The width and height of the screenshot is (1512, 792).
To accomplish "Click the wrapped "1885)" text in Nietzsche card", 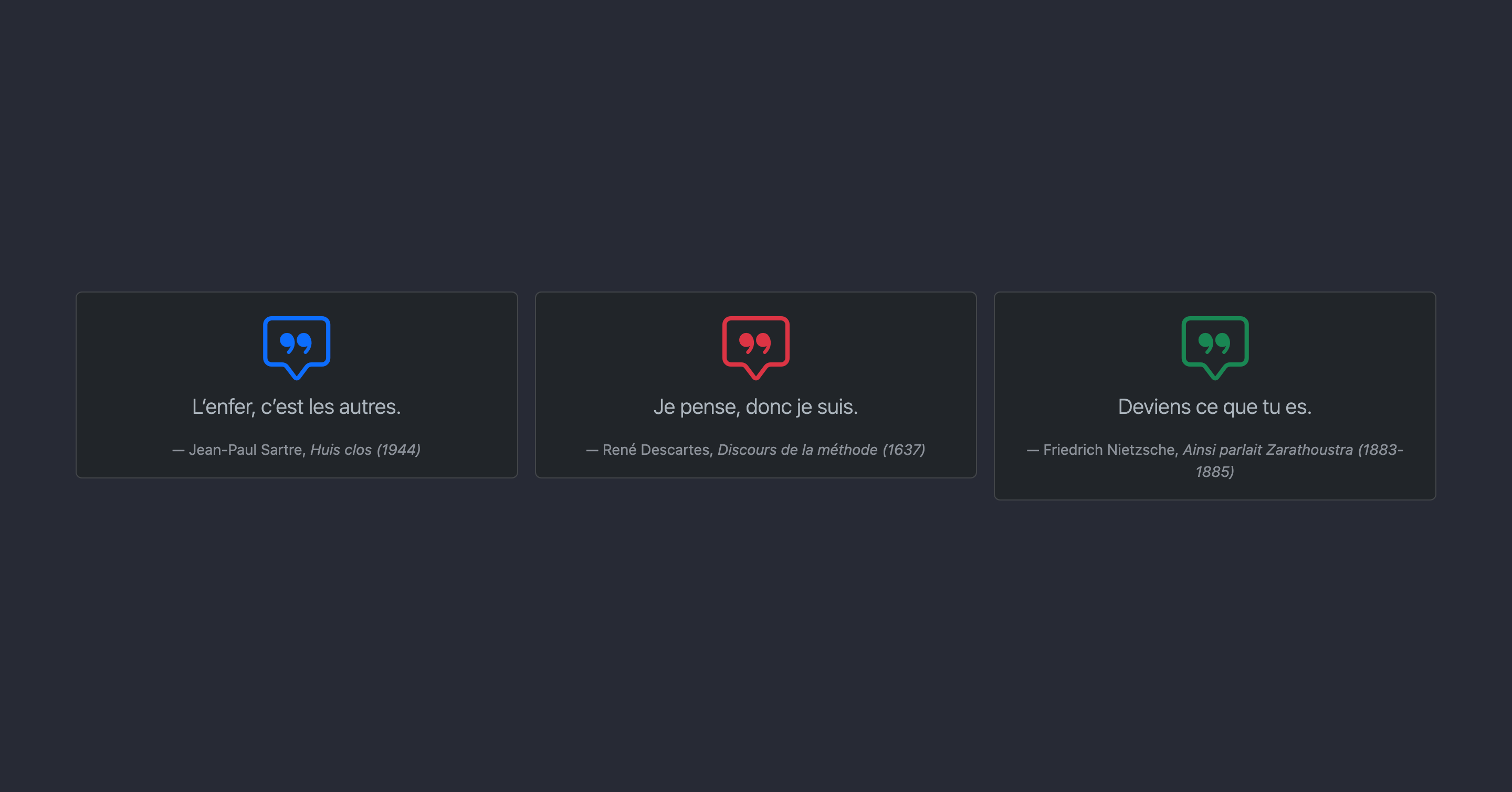I will 1214,472.
